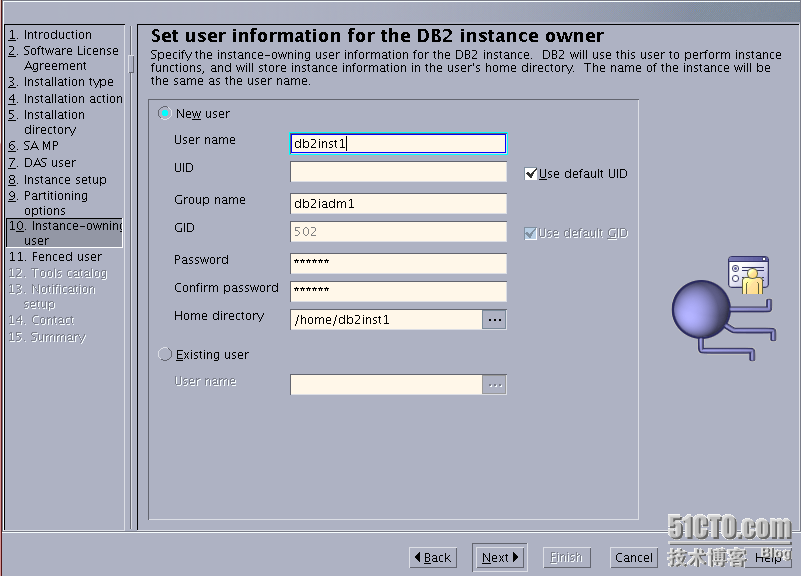Click the Next button
This screenshot has height=576, width=801.
coord(500,557)
